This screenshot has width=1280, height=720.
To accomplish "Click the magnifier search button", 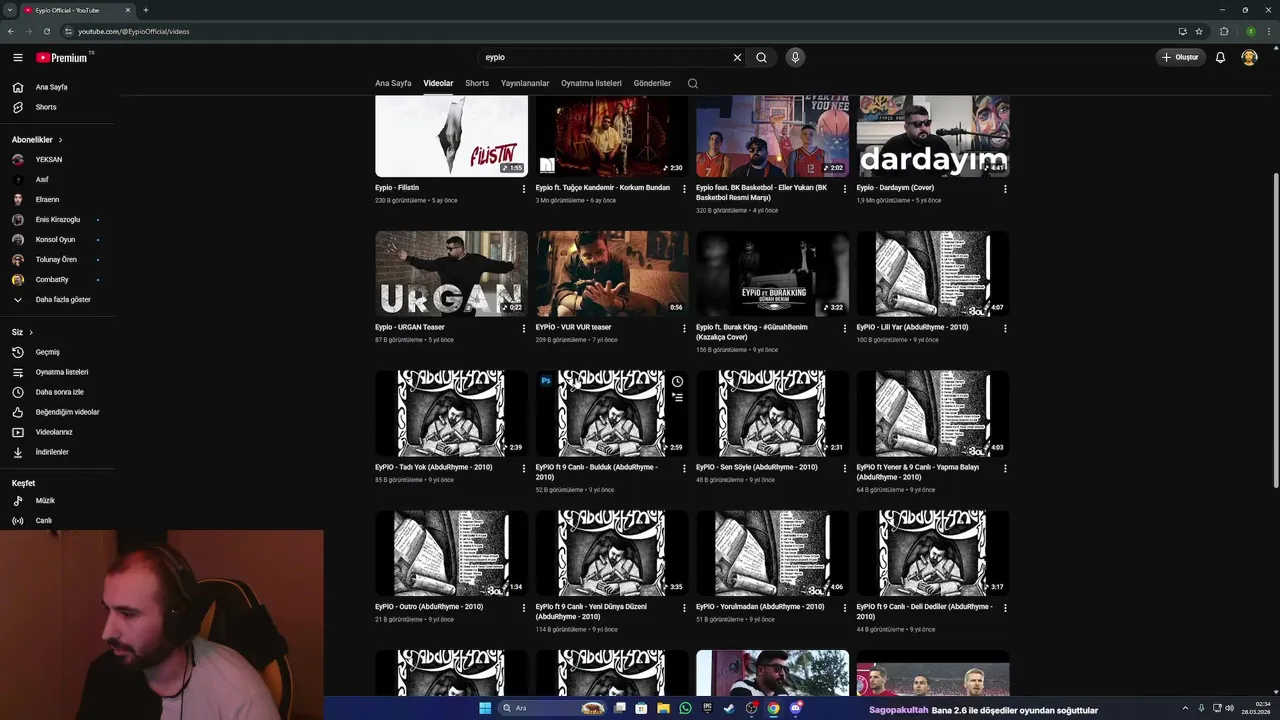I will click(761, 57).
